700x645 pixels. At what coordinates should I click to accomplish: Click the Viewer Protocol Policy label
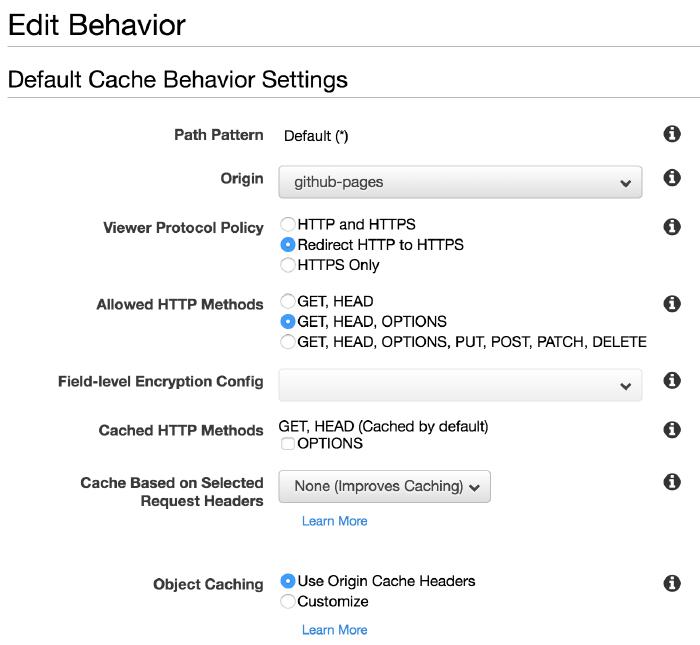click(x=183, y=228)
